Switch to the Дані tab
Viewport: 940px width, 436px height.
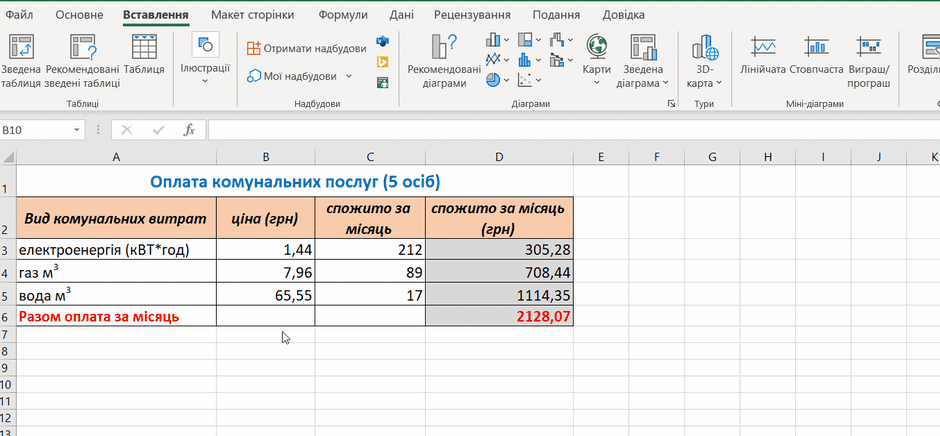(x=401, y=15)
